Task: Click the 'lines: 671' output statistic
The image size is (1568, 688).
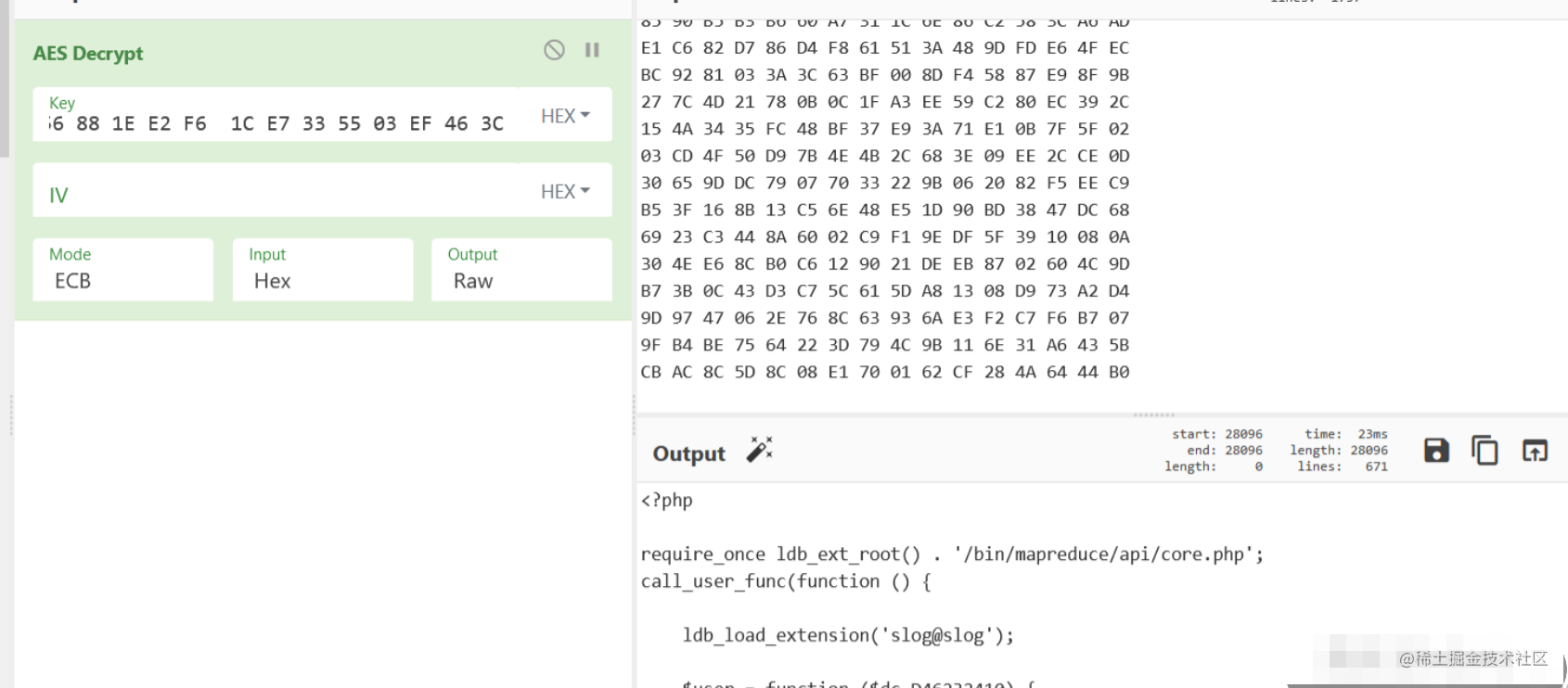Action: pos(1343,466)
